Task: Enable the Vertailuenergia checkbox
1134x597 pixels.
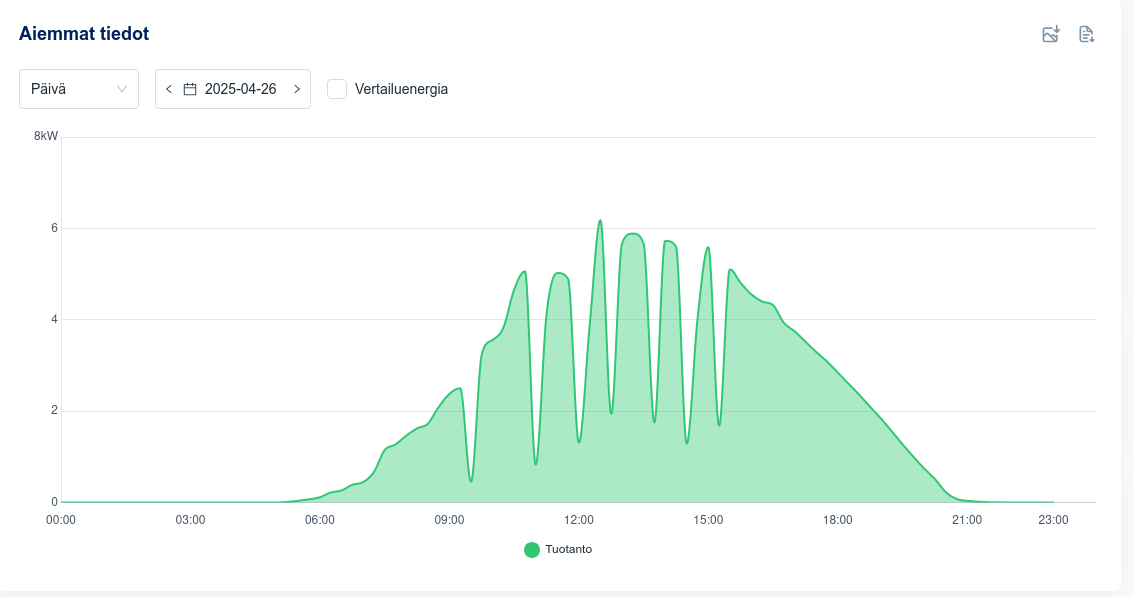Action: [x=337, y=89]
